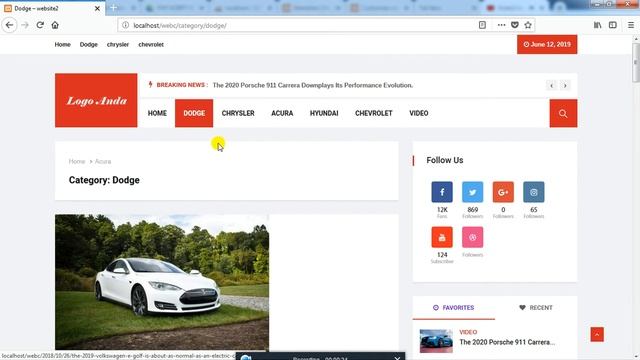This screenshot has height=360, width=640.
Task: Open chevrolet link in top bar
Action: point(151,44)
